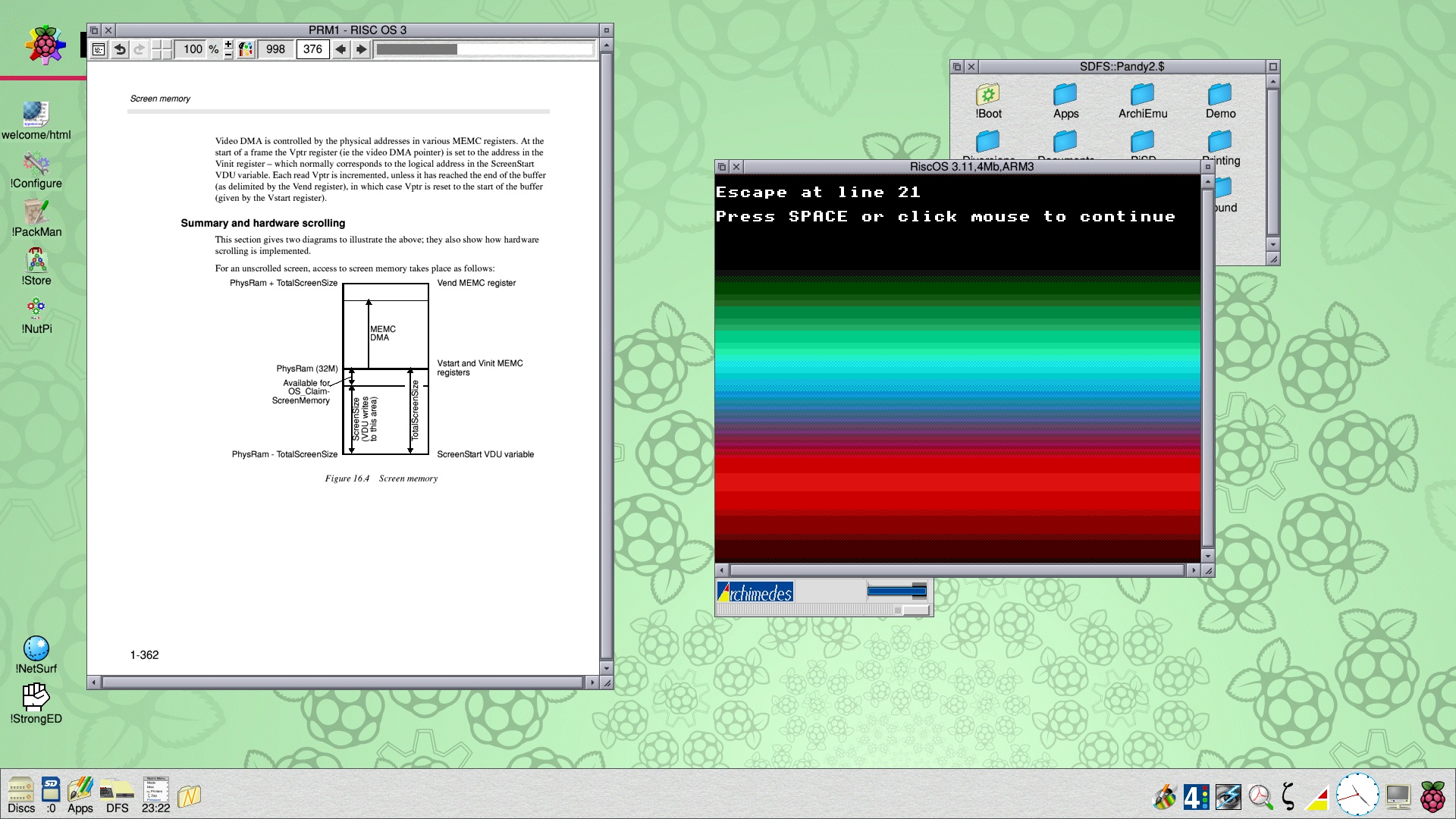Open DFS drive icon on the icon bar
Image resolution: width=1456 pixels, height=819 pixels.
(117, 795)
